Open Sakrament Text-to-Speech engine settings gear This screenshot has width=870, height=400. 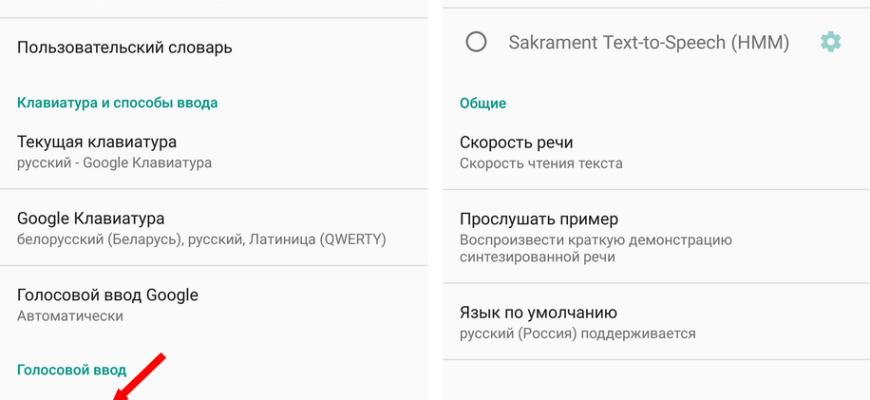click(x=830, y=42)
